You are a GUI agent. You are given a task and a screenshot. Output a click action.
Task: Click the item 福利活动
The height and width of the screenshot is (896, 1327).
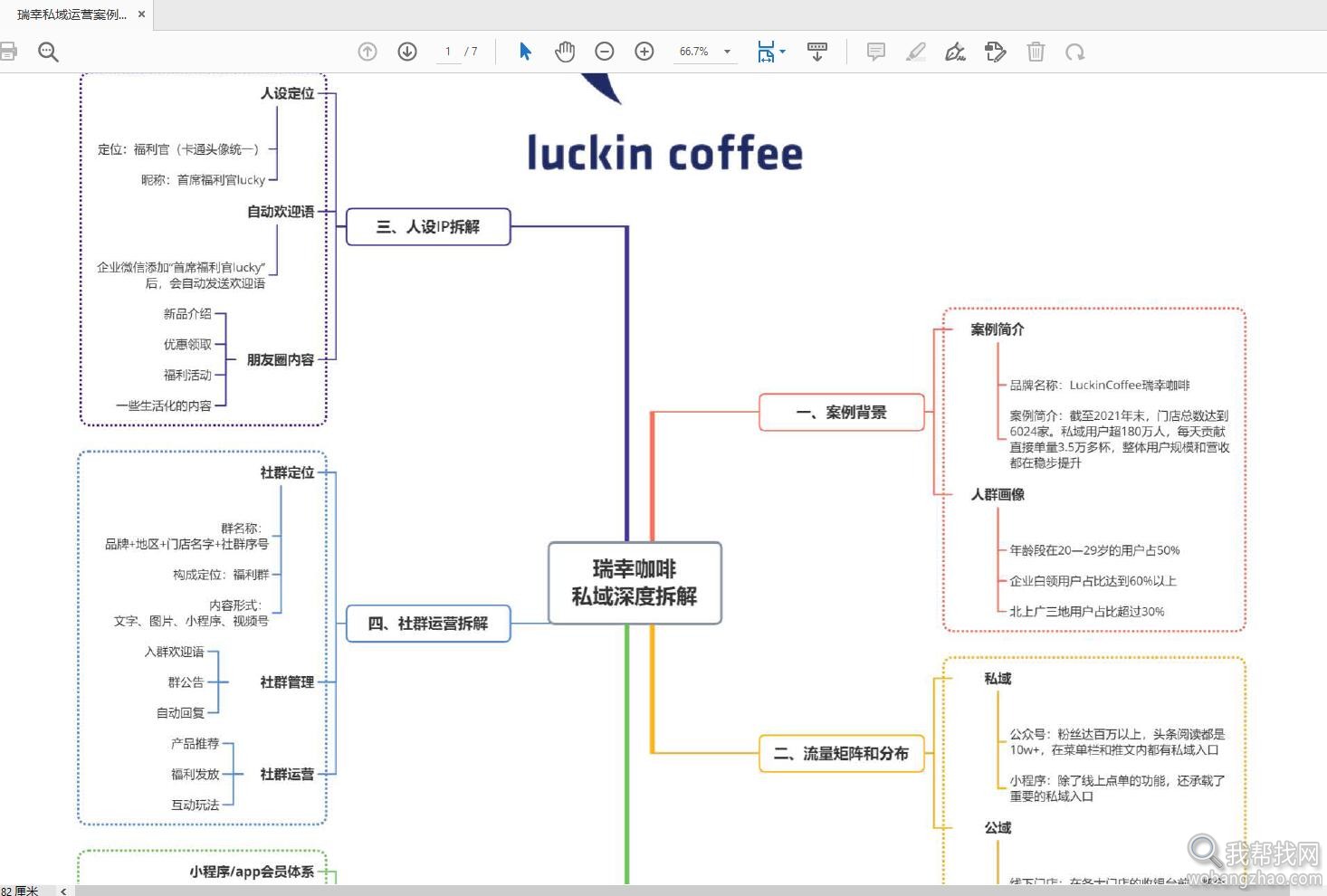(187, 376)
